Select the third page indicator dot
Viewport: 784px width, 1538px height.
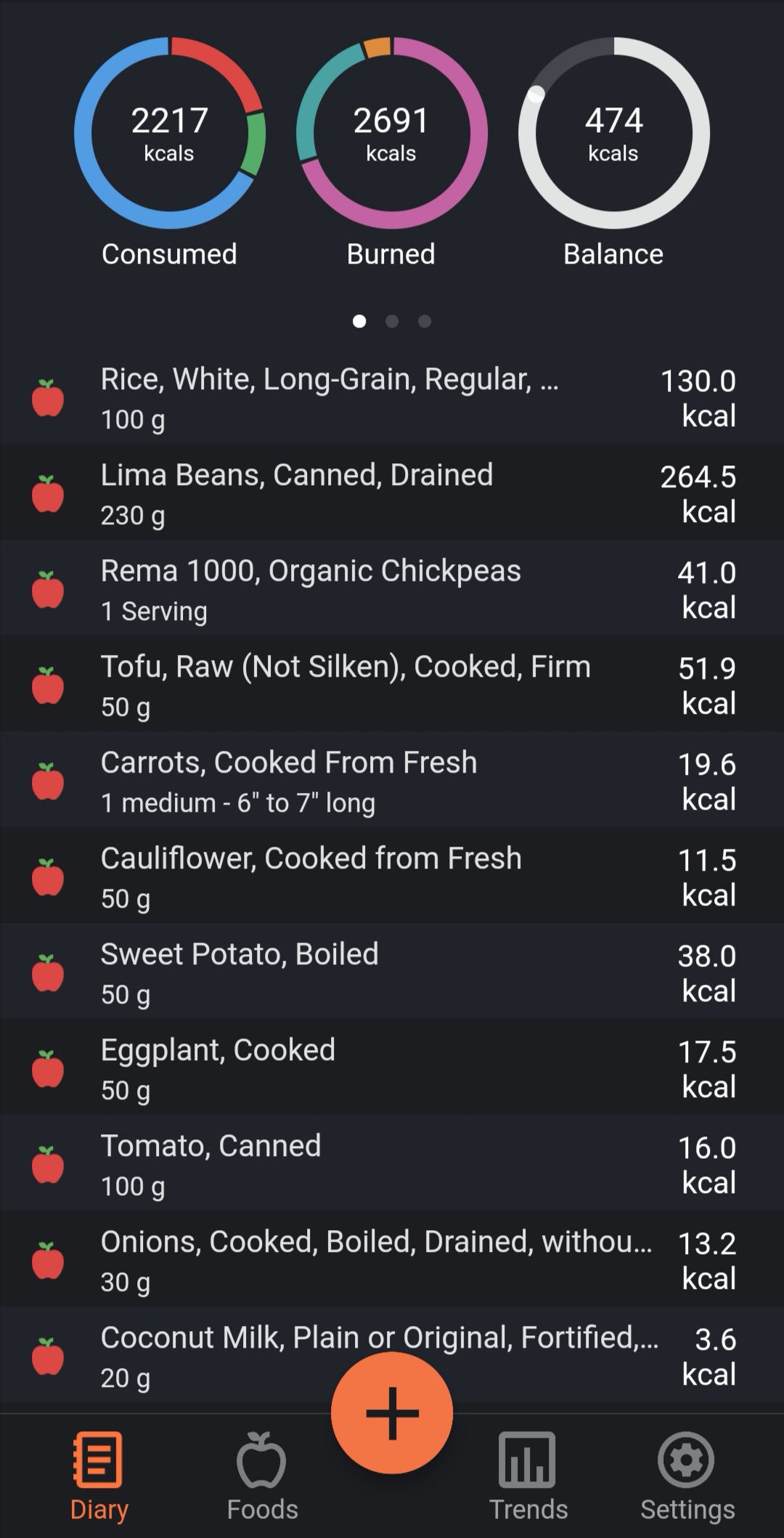(425, 321)
